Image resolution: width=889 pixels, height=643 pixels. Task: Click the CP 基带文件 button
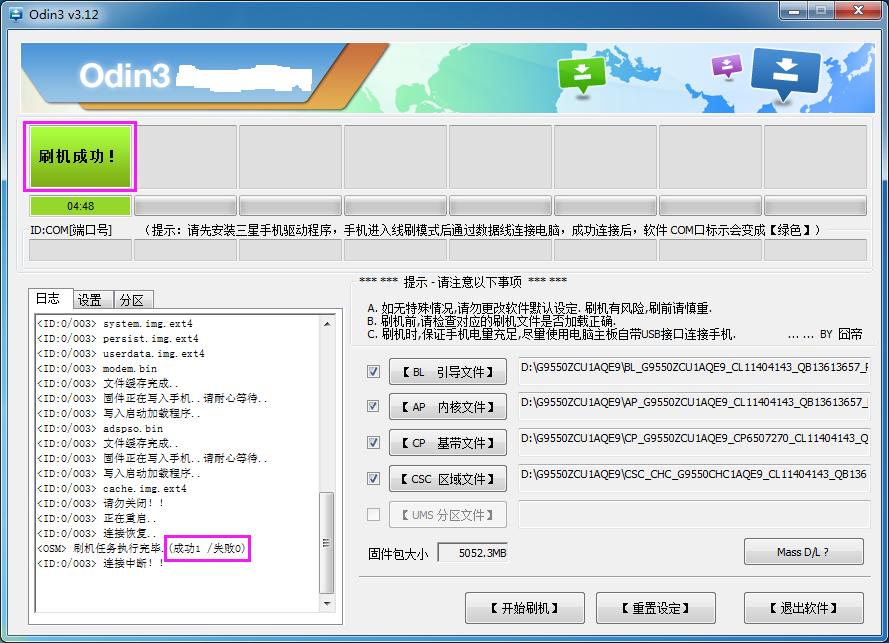(447, 442)
